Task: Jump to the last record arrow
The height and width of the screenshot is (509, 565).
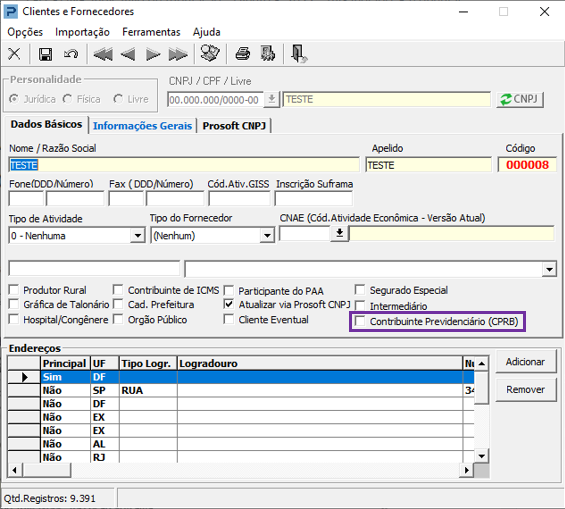Action: (178, 54)
